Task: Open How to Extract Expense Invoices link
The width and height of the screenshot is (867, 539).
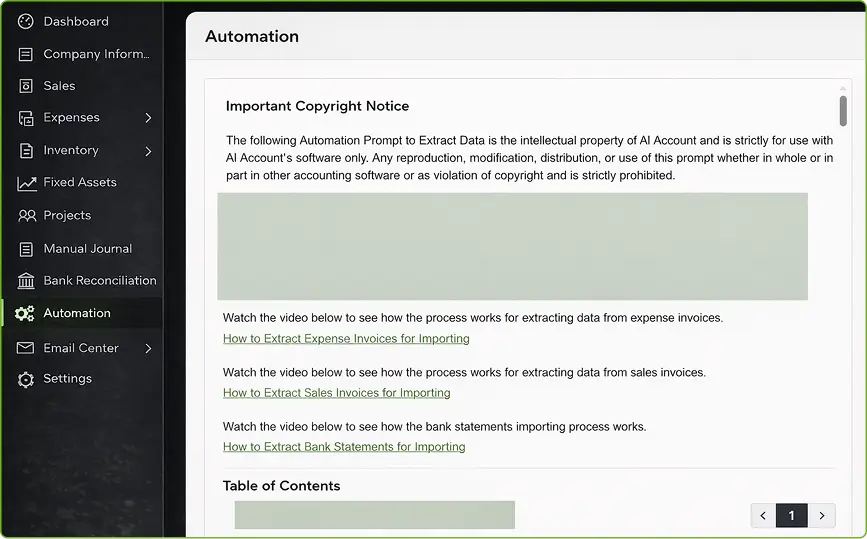Action: [346, 339]
